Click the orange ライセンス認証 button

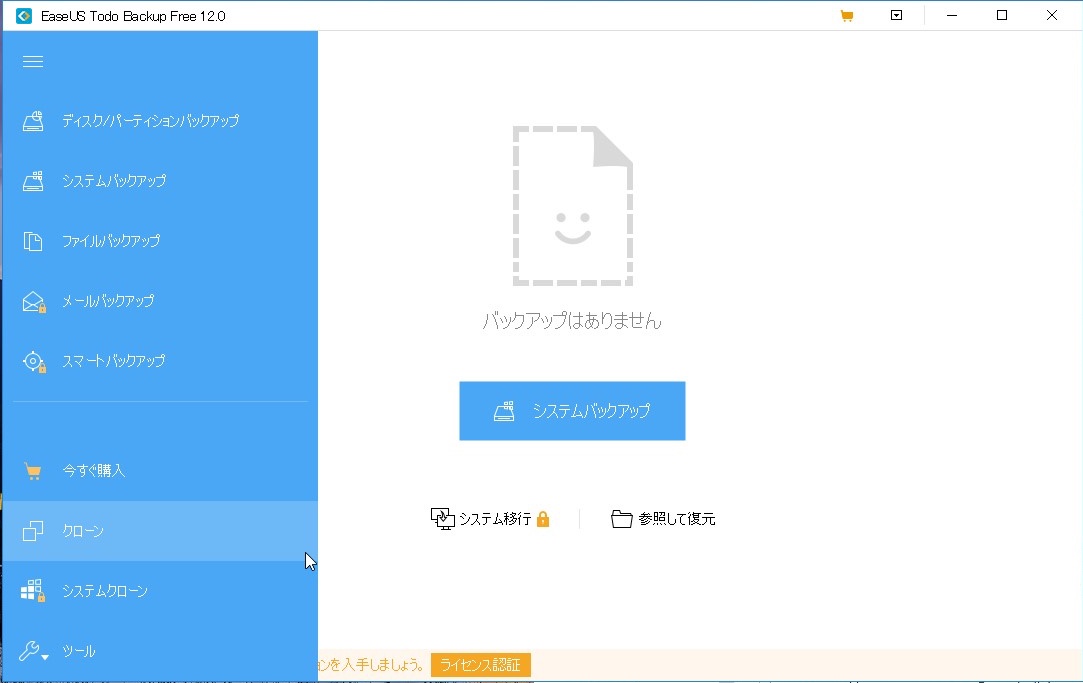[481, 665]
